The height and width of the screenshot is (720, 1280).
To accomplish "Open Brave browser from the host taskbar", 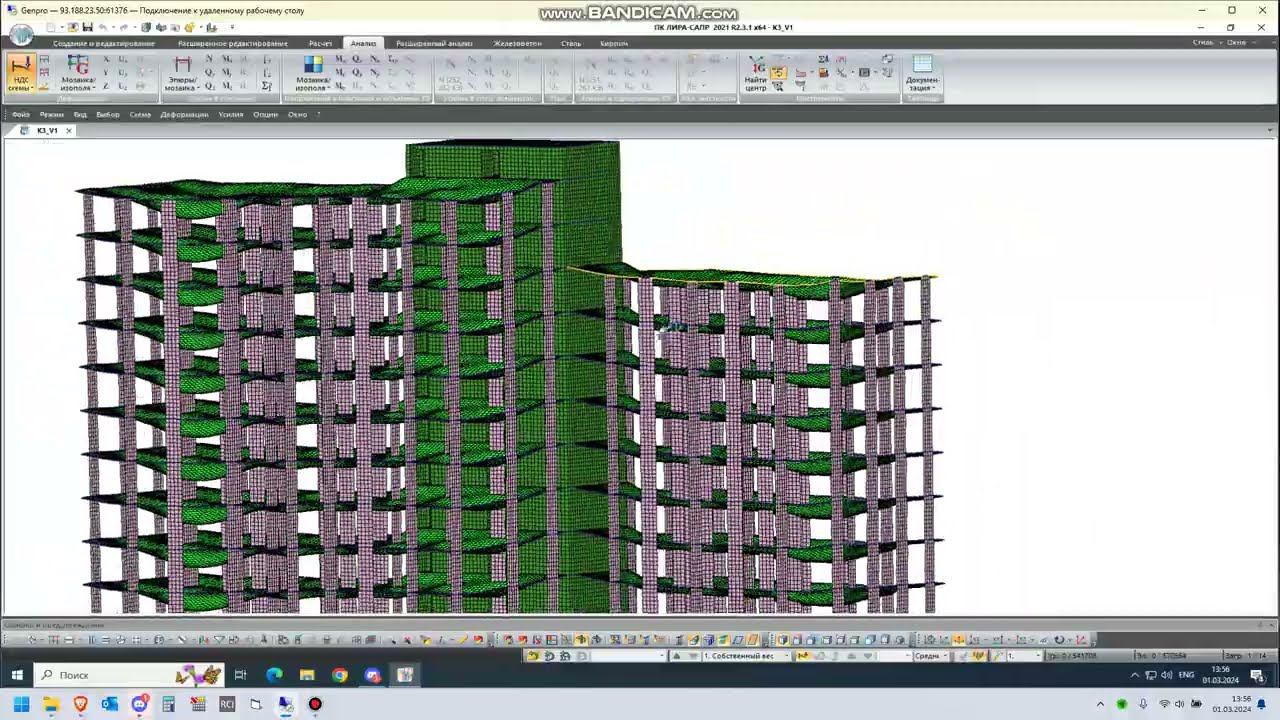I will [81, 704].
